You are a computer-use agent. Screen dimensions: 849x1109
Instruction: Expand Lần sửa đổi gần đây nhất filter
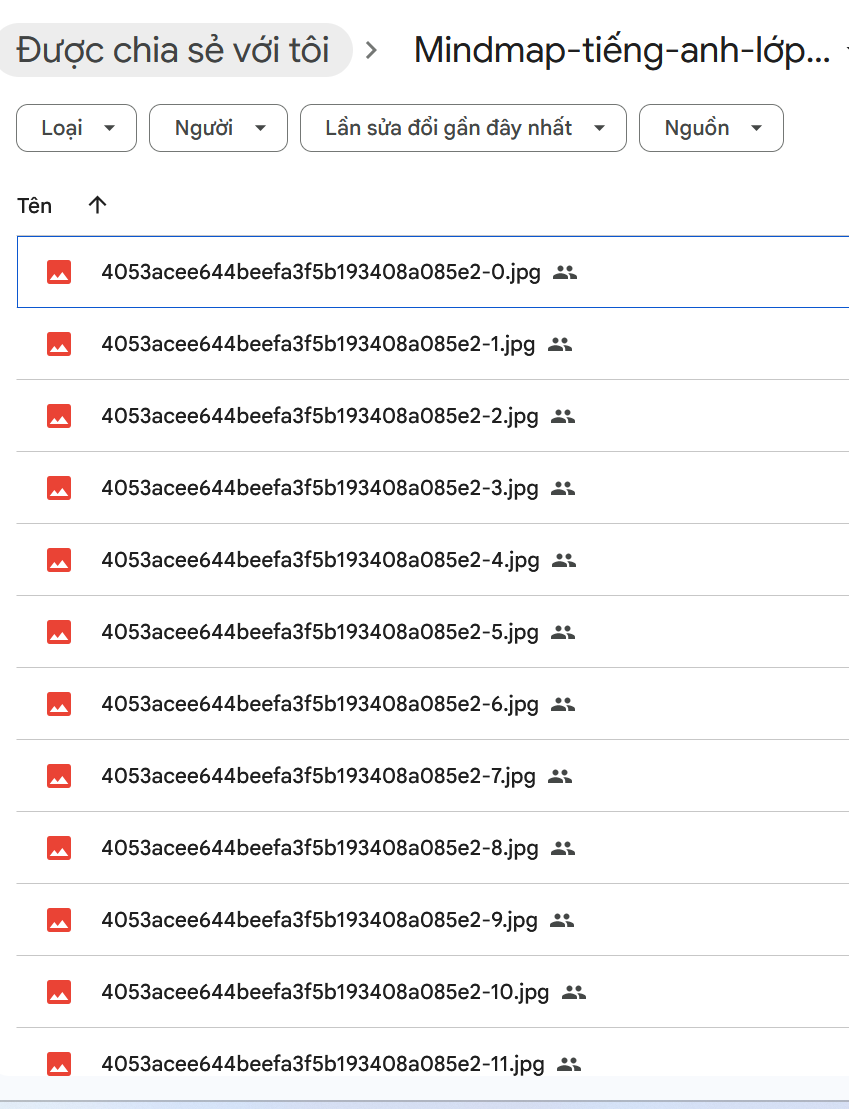pos(463,128)
